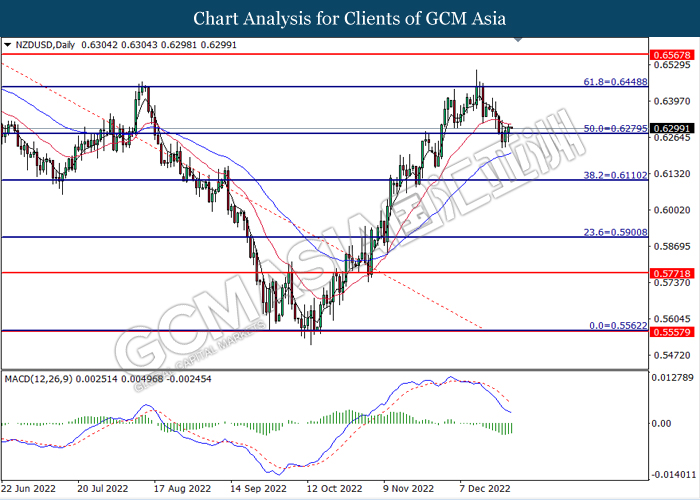Click the 14 Sep 2022 date label
700x500 pixels.
click(258, 489)
